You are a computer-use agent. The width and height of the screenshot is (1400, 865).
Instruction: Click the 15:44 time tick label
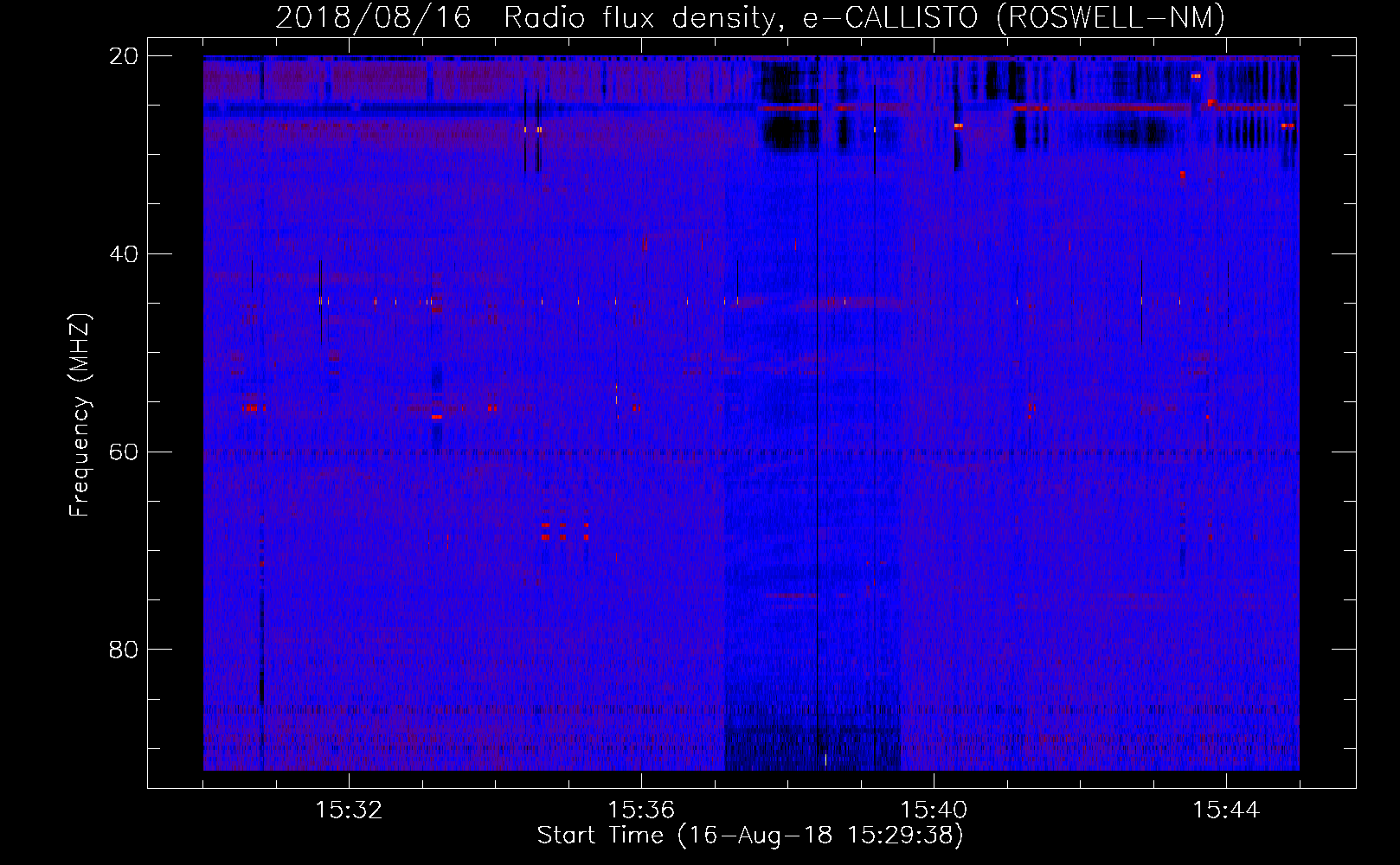coord(1226,810)
